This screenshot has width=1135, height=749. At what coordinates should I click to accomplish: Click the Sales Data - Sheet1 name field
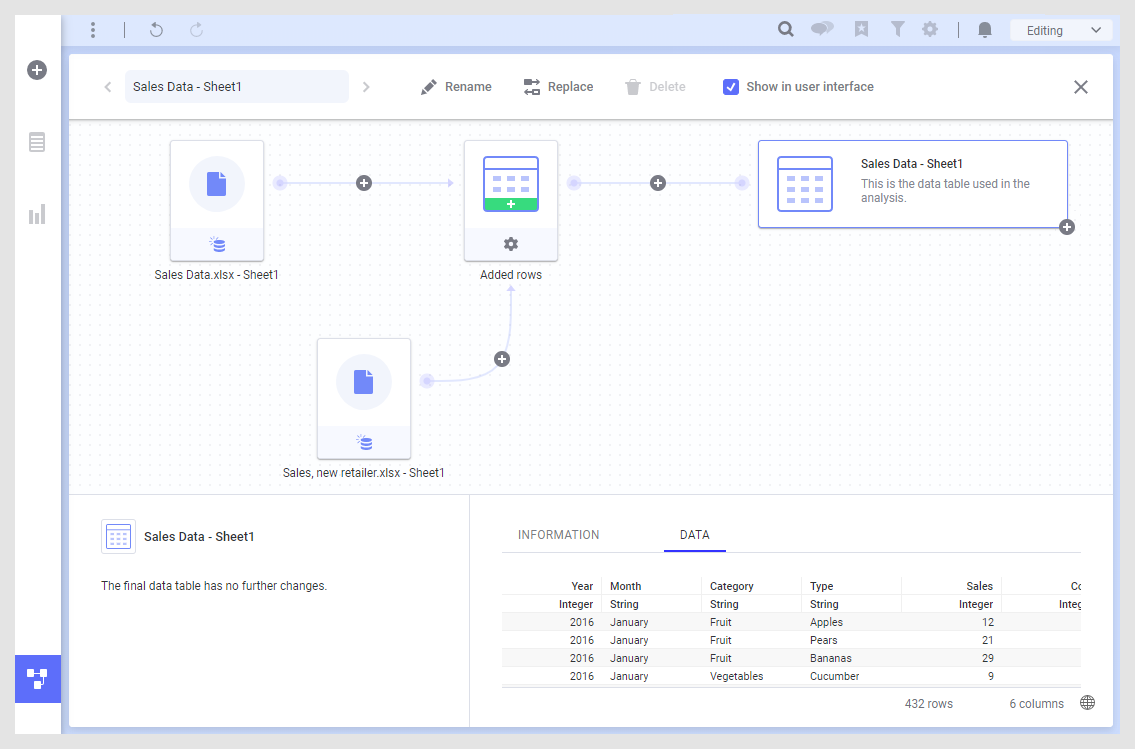[x=236, y=87]
